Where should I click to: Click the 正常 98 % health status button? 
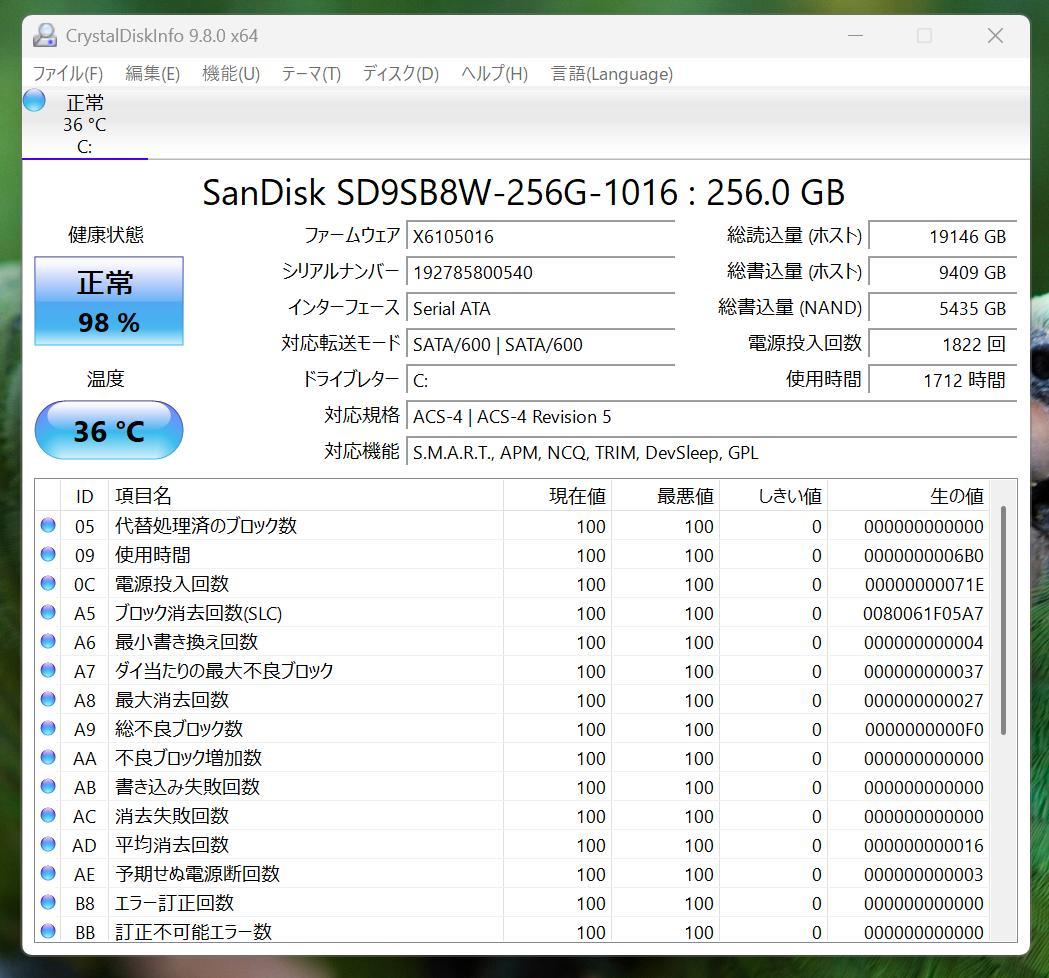tap(108, 301)
